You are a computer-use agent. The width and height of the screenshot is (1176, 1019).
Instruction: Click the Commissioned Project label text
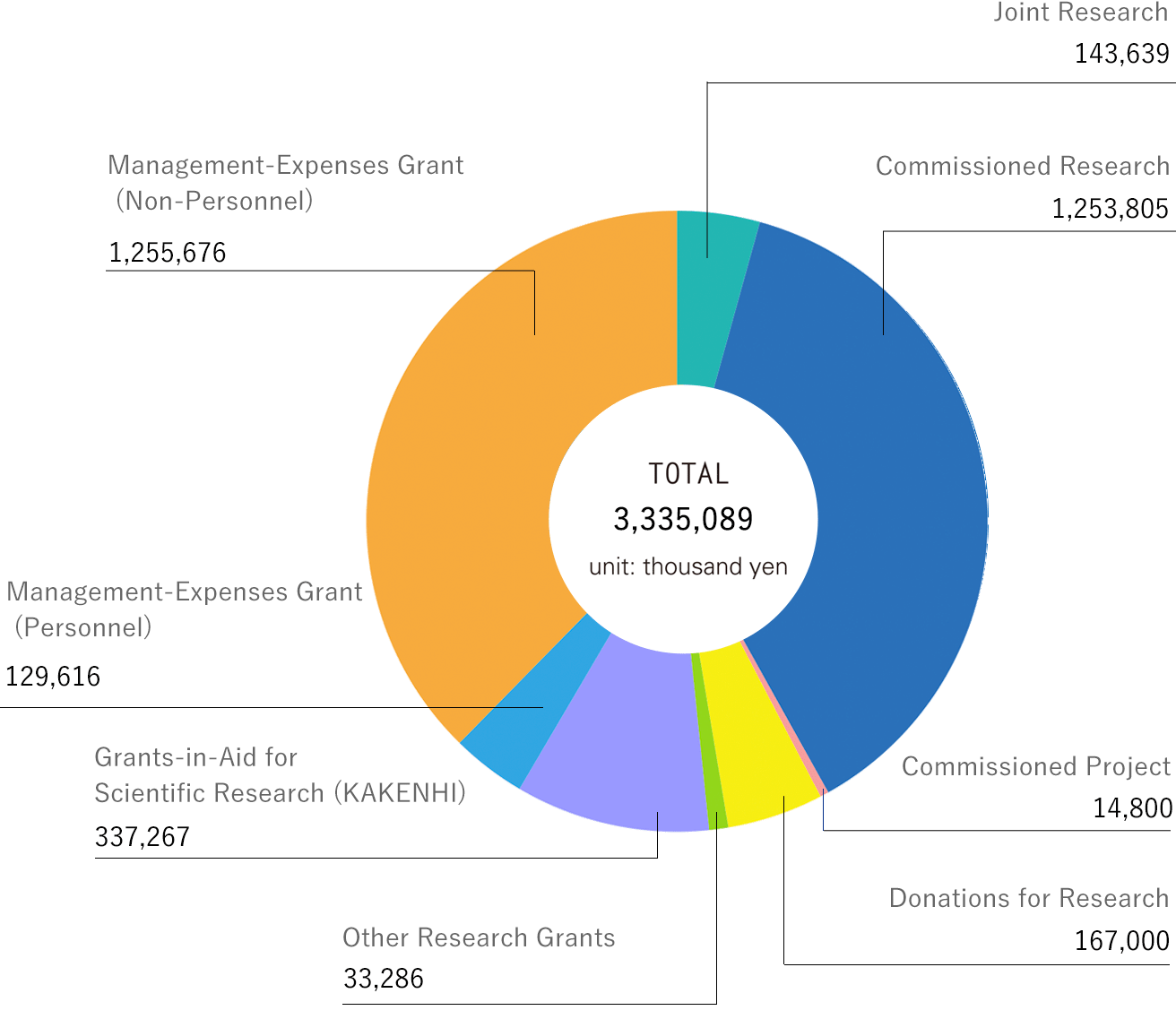click(1035, 767)
